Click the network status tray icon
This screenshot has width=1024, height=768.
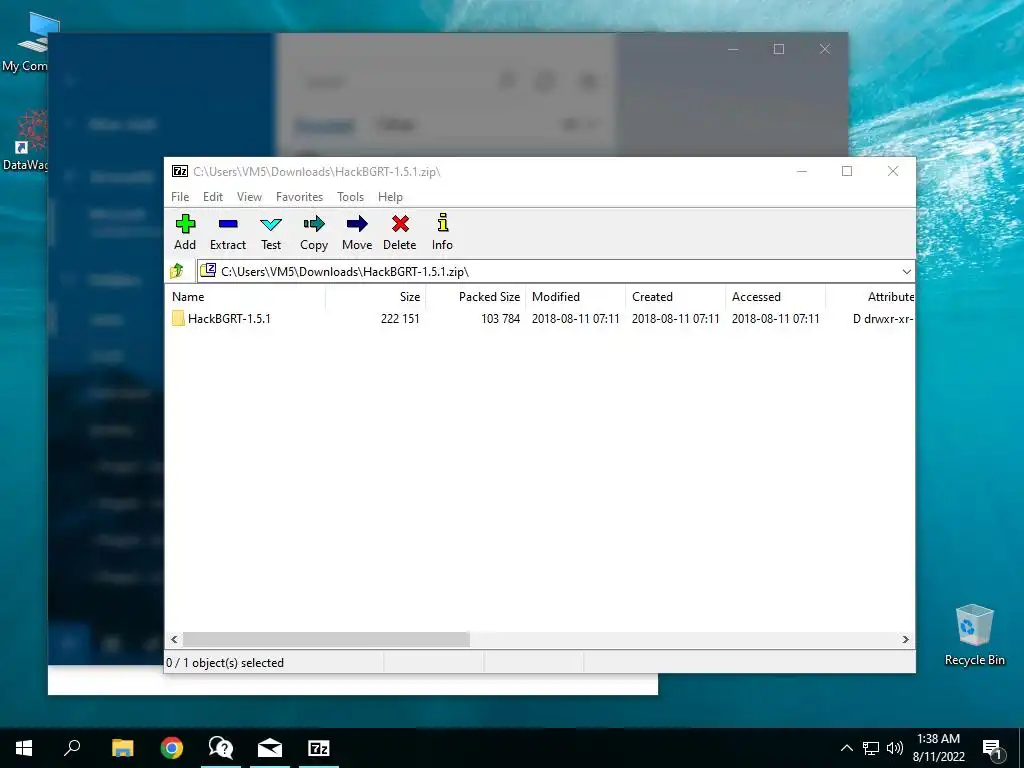[x=871, y=748]
